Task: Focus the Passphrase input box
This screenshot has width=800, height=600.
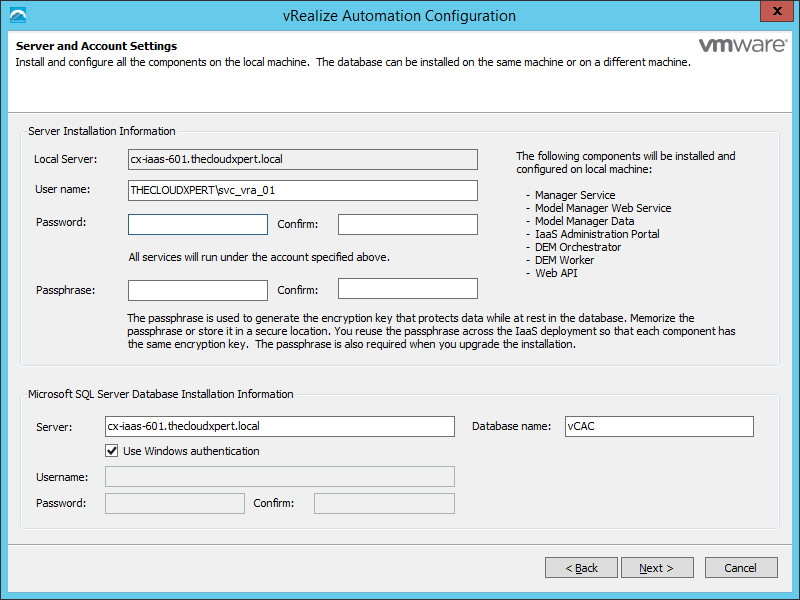Action: [x=198, y=290]
